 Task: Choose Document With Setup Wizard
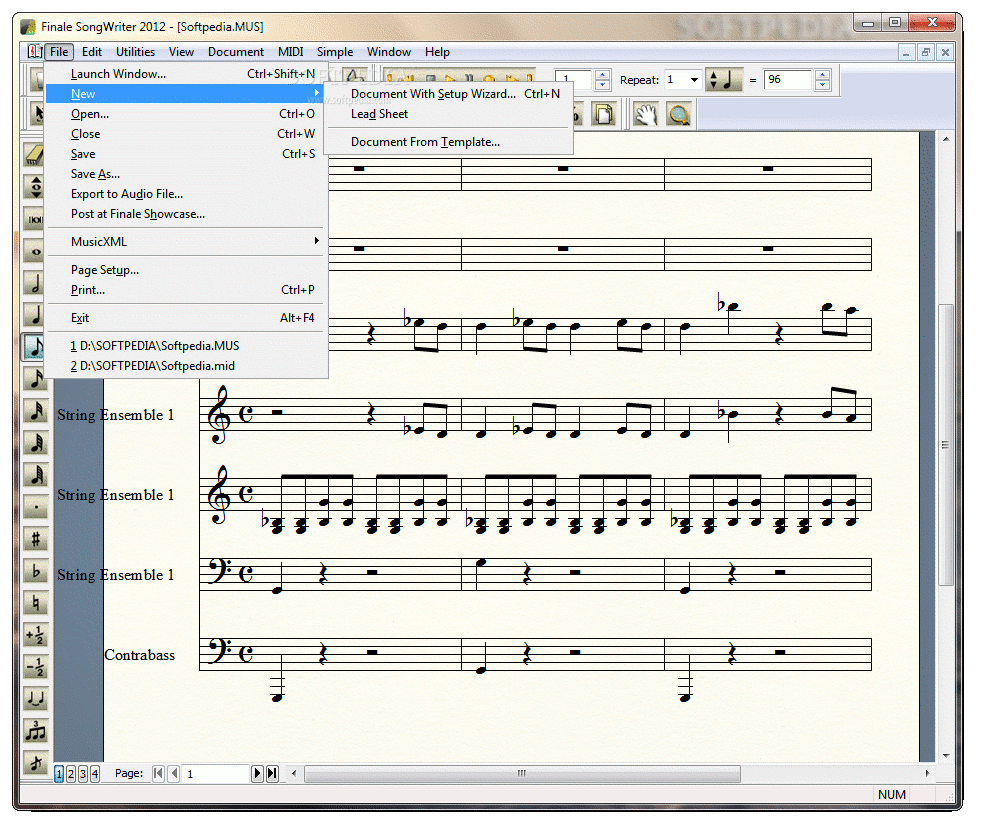click(449, 93)
